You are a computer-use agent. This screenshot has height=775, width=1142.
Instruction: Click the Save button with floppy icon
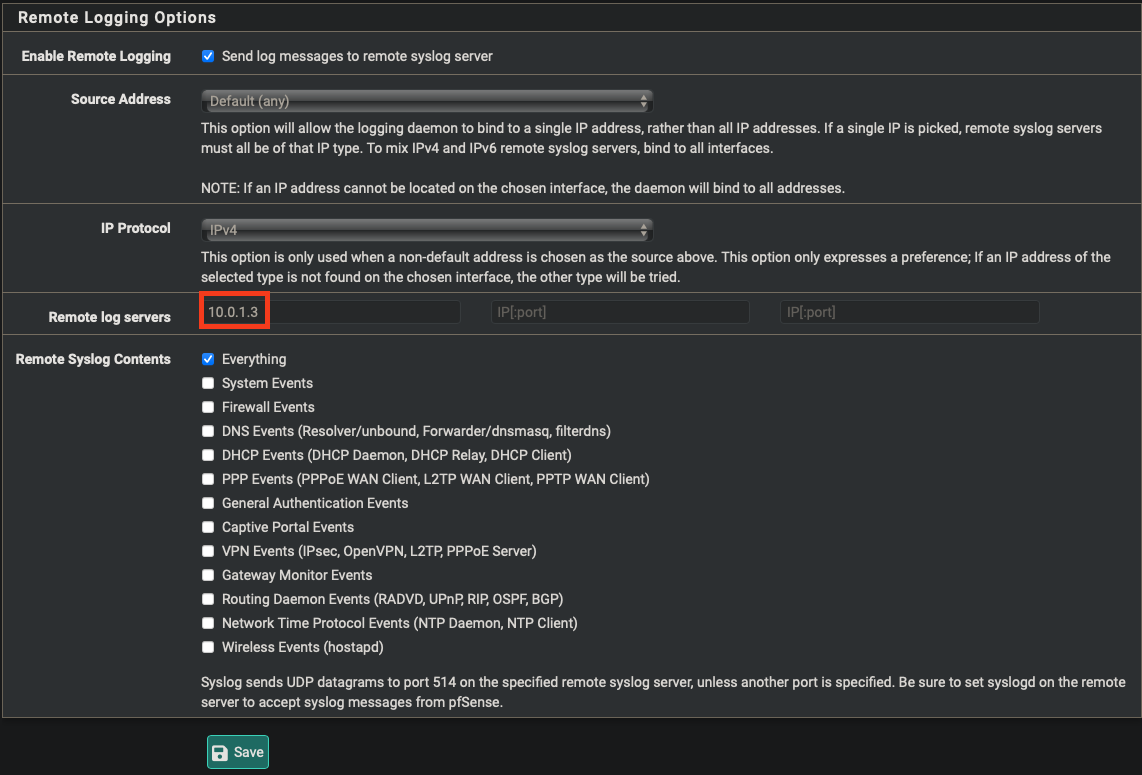[x=238, y=752]
